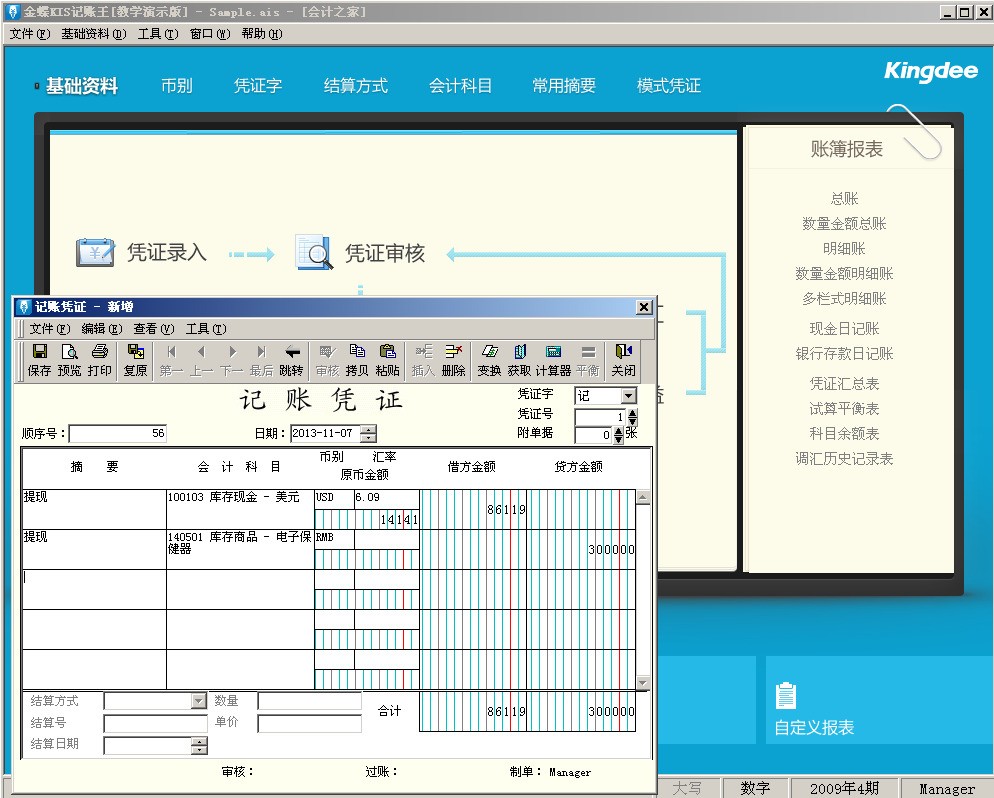This screenshot has height=798, width=994.
Task: Go to last voucher (最后)
Action: pyautogui.click(x=261, y=360)
